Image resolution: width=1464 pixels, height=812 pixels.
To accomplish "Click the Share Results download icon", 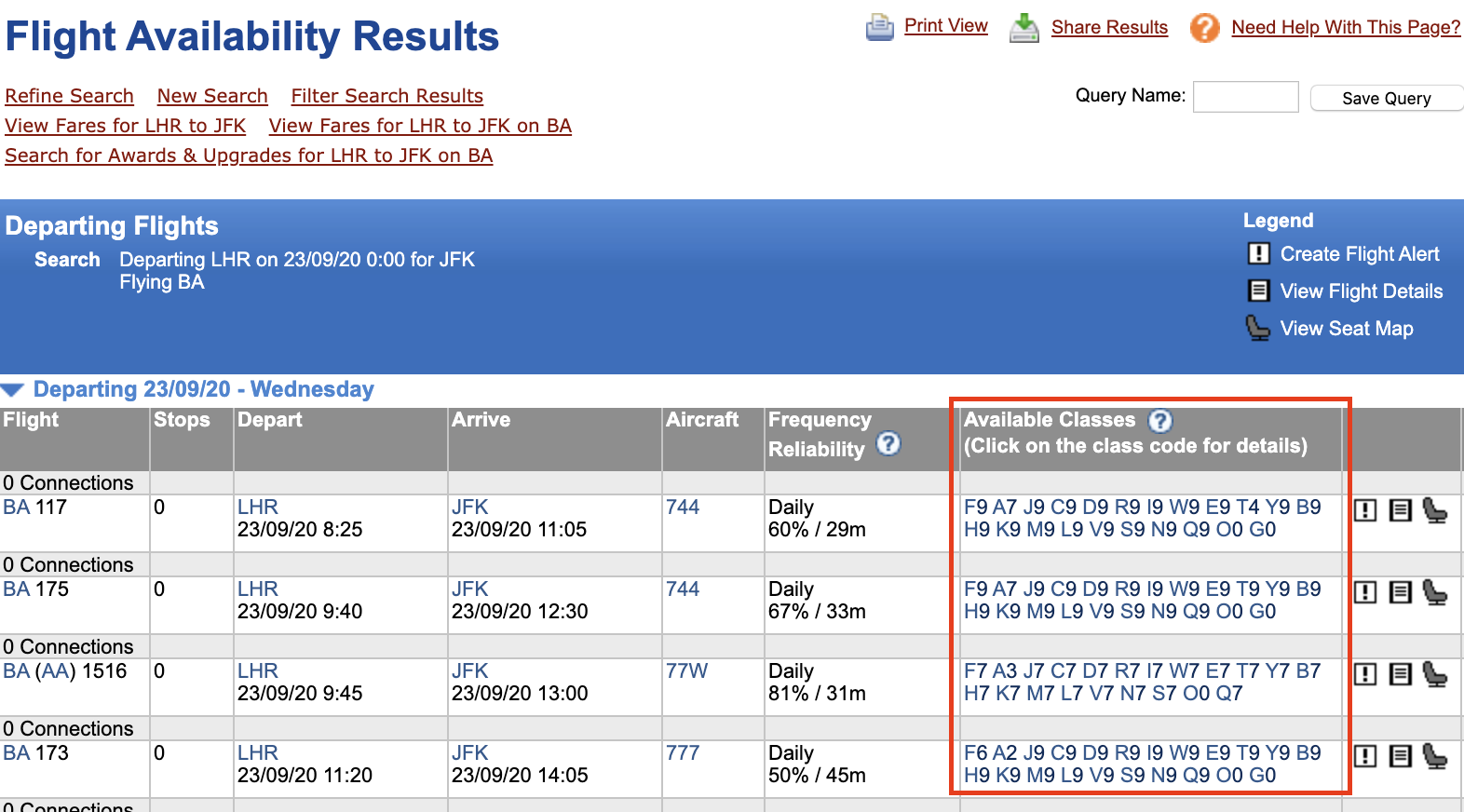I will [1024, 28].
